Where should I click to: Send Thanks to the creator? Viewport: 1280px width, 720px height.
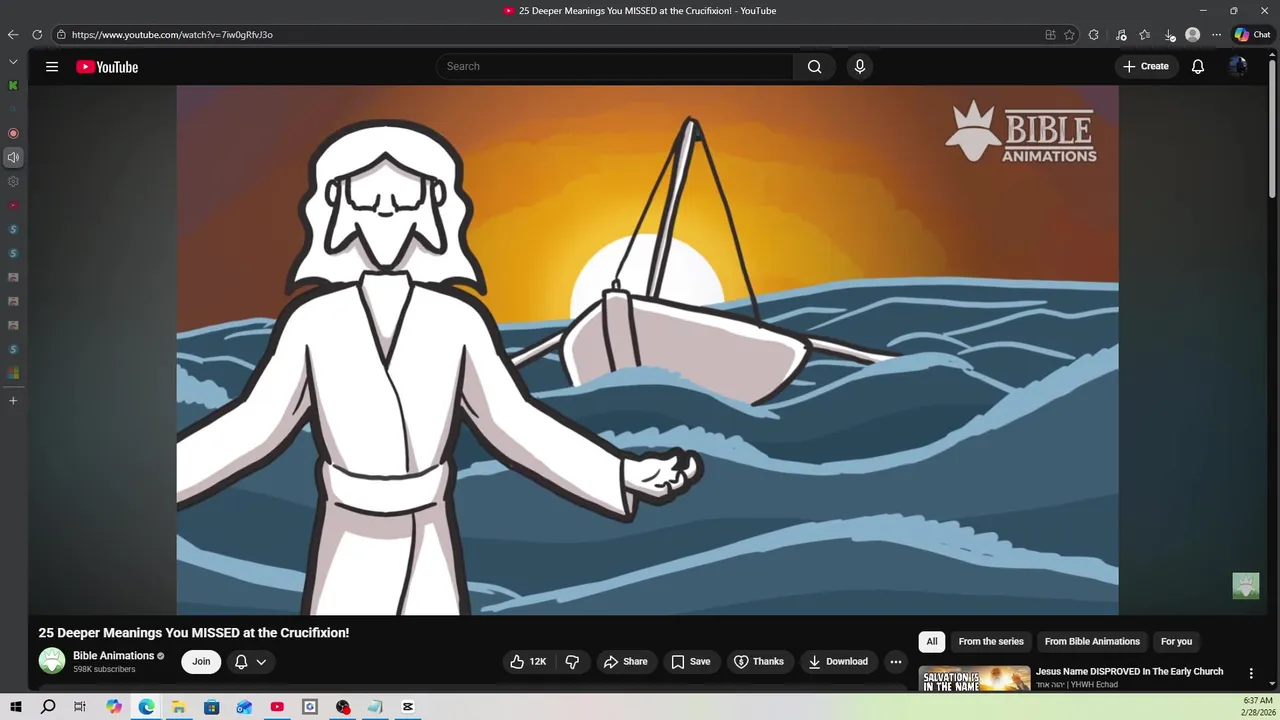click(759, 662)
